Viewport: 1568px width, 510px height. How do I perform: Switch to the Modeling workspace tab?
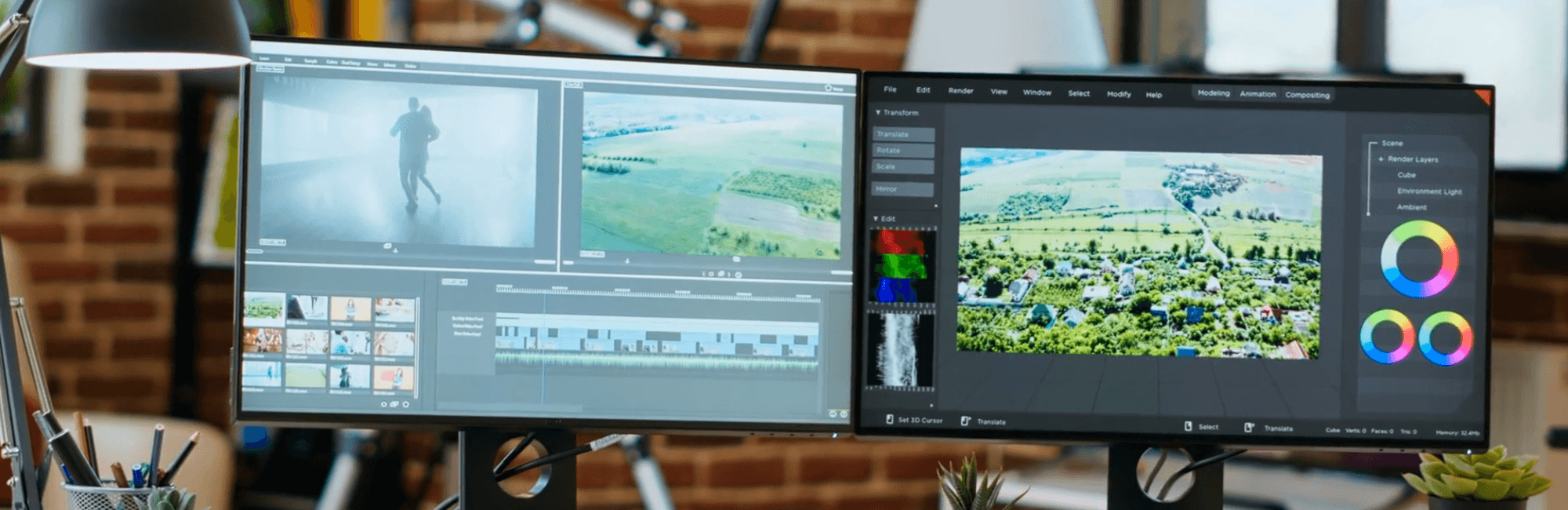(1214, 93)
